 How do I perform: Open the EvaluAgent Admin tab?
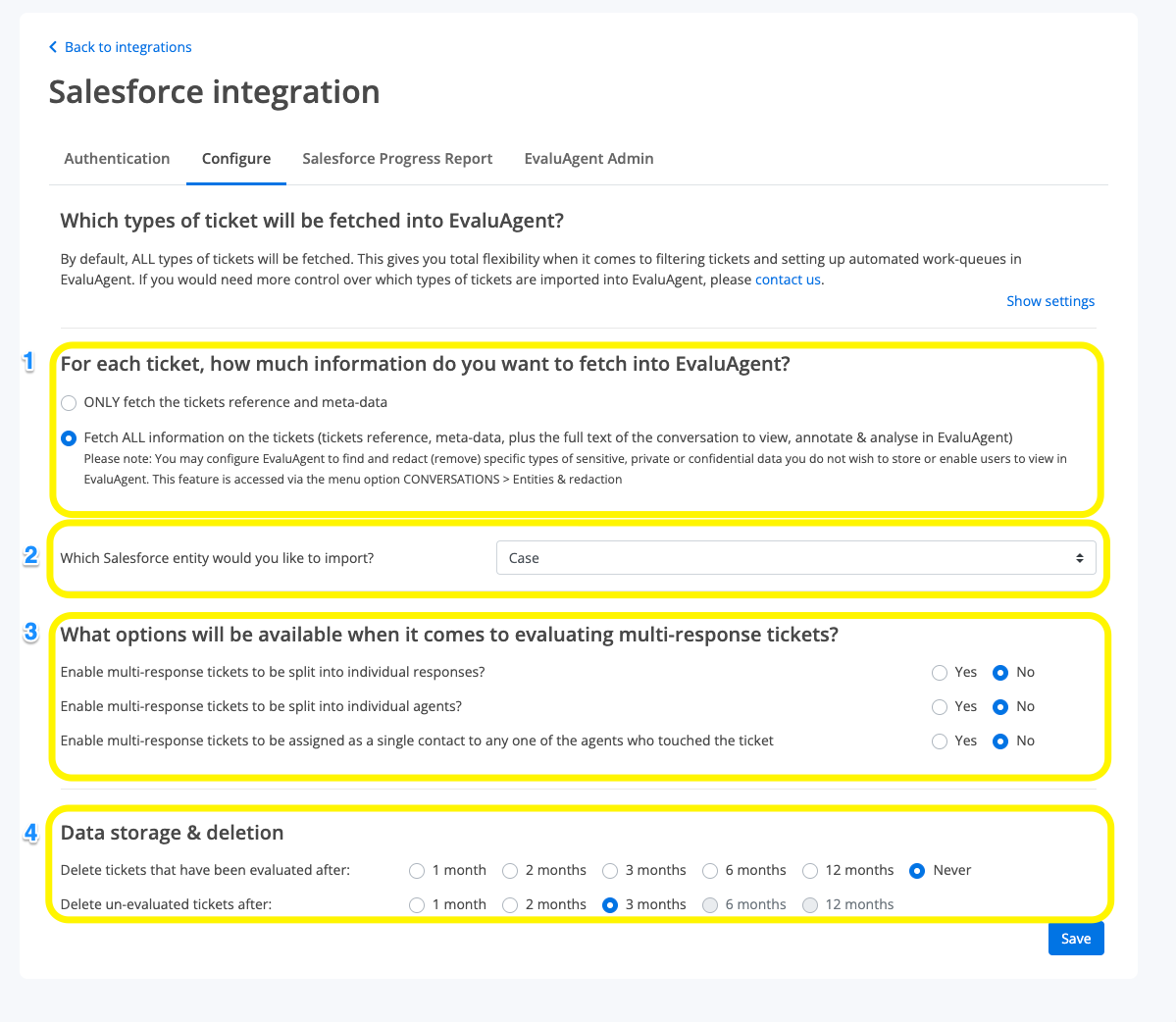point(588,159)
